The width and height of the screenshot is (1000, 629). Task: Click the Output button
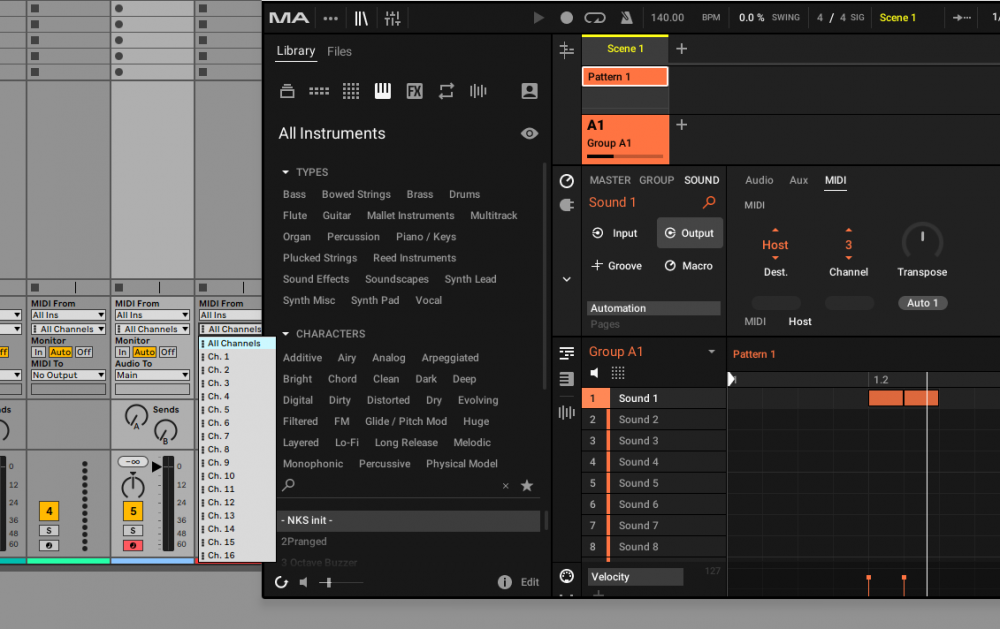(x=689, y=233)
